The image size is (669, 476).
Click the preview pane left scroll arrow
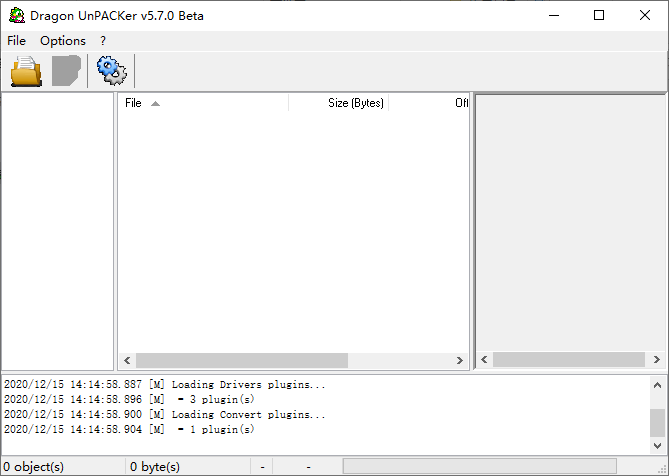click(x=484, y=360)
